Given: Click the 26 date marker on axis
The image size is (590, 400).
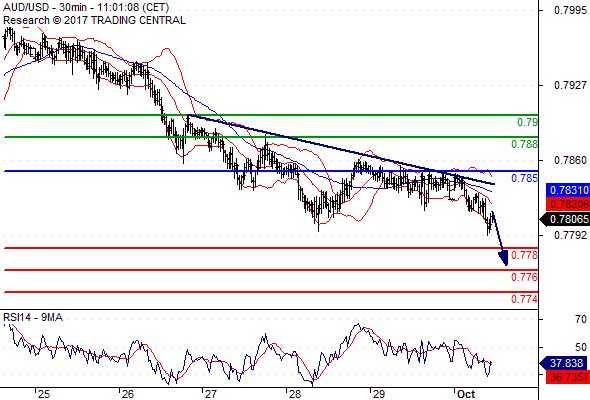Looking at the screenshot, I should [x=128, y=394].
